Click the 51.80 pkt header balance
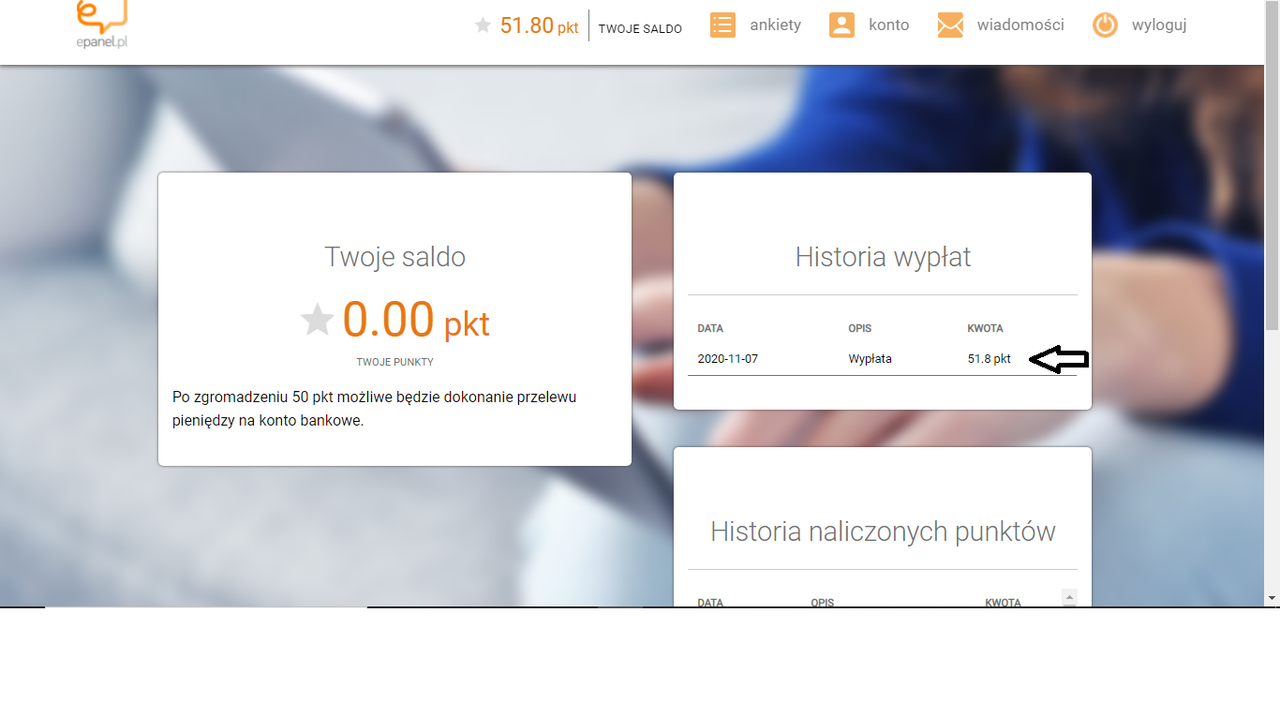 (539, 26)
